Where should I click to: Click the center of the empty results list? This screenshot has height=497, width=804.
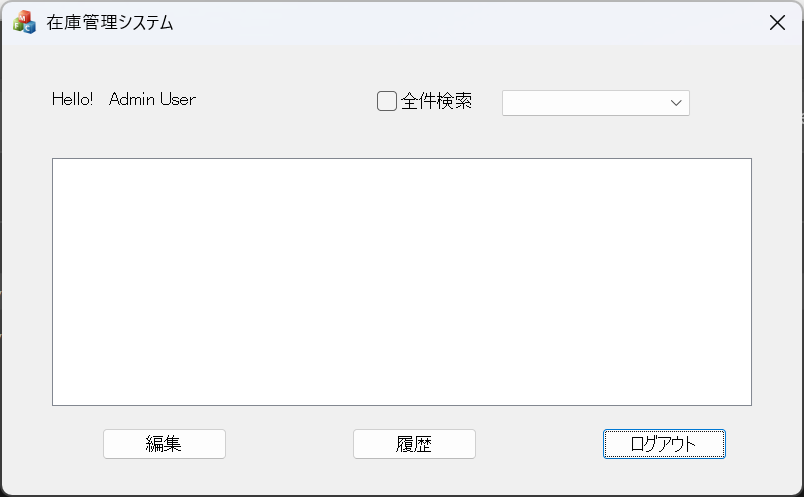(401, 281)
